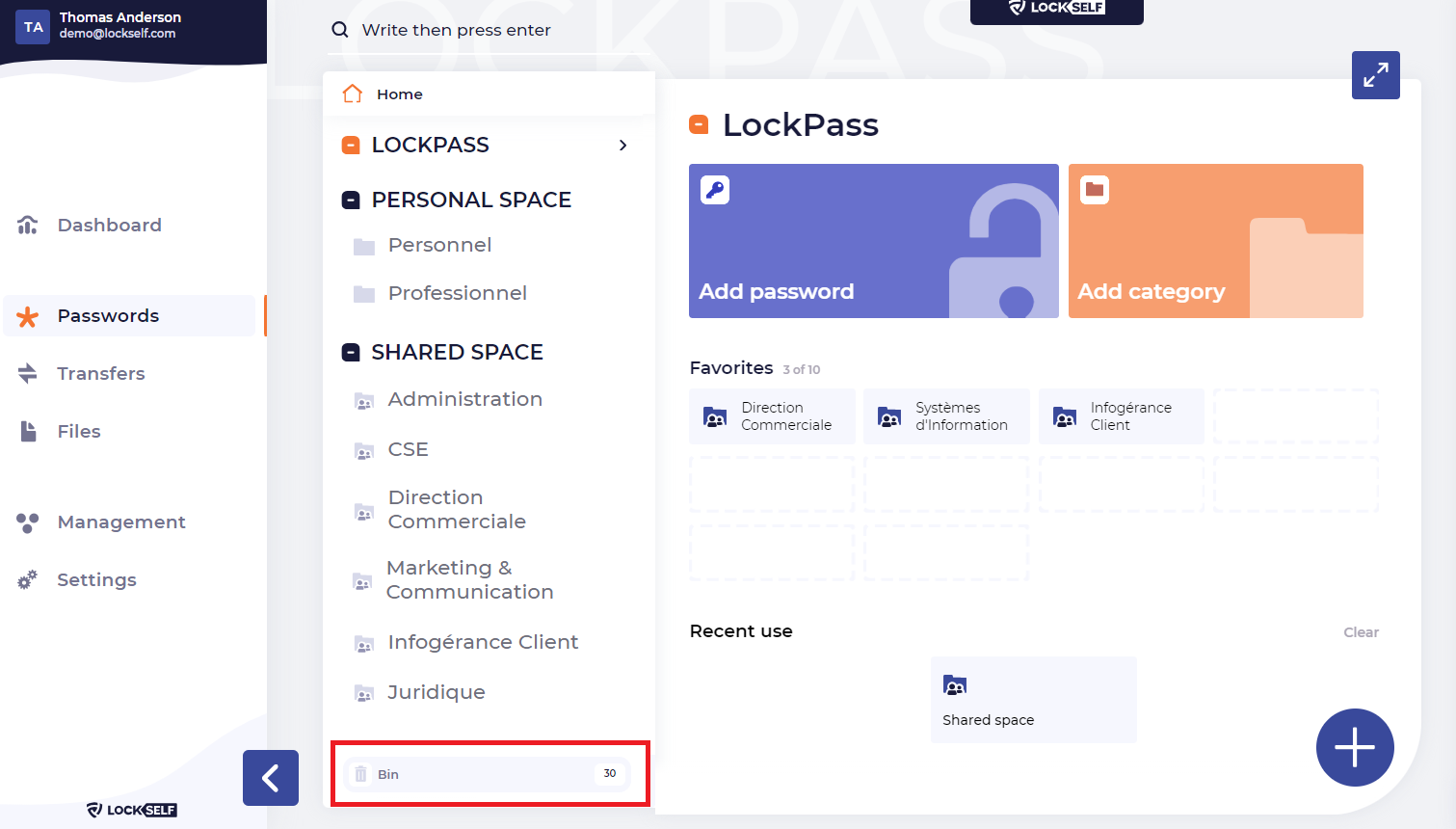Open the Settings section
This screenshot has width=1456, height=829.
(96, 579)
